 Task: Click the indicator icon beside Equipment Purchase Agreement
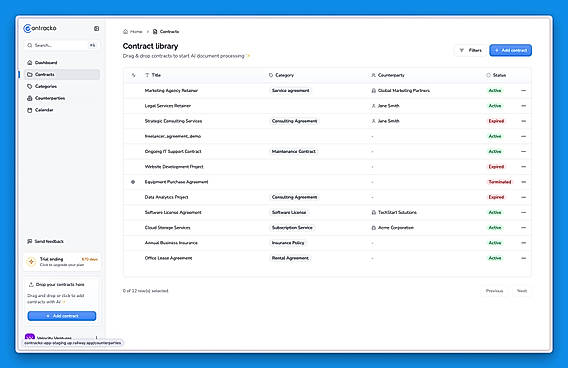tap(133, 182)
